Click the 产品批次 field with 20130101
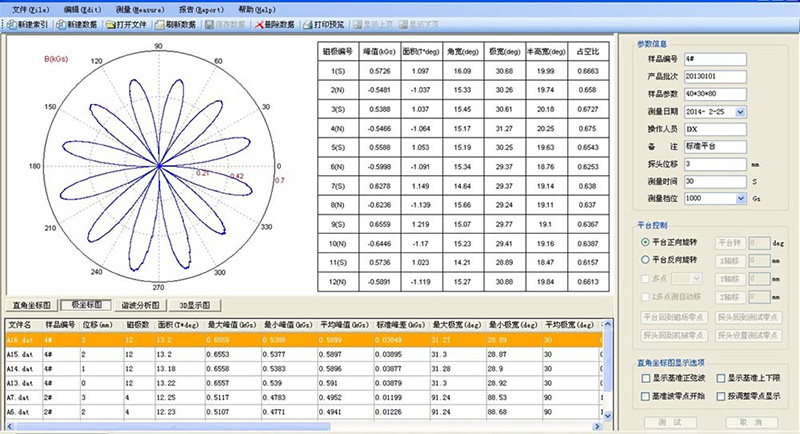 click(x=715, y=76)
